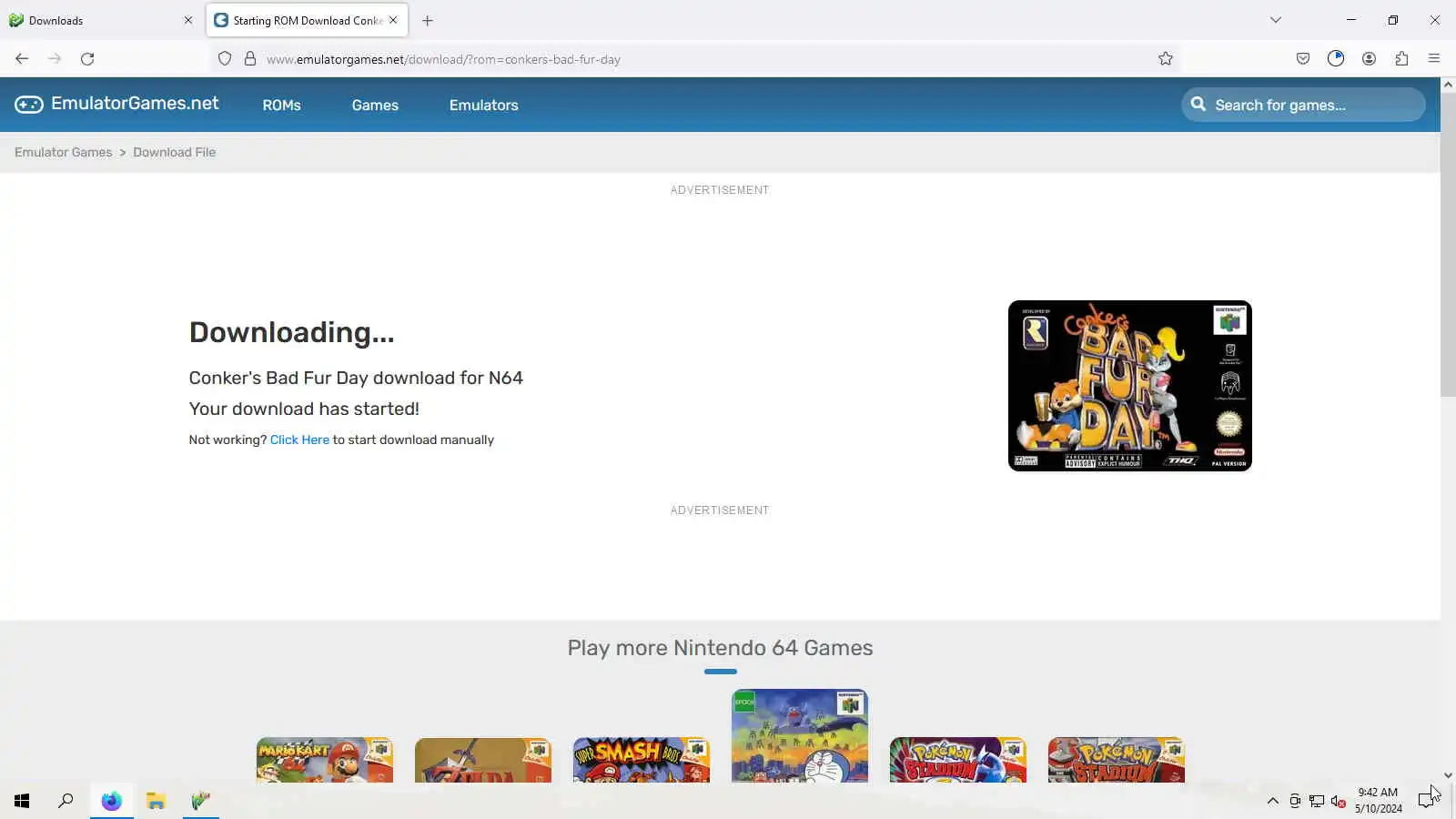Focus the Search for games field
Viewport: 1456px width, 819px height.
click(1303, 105)
